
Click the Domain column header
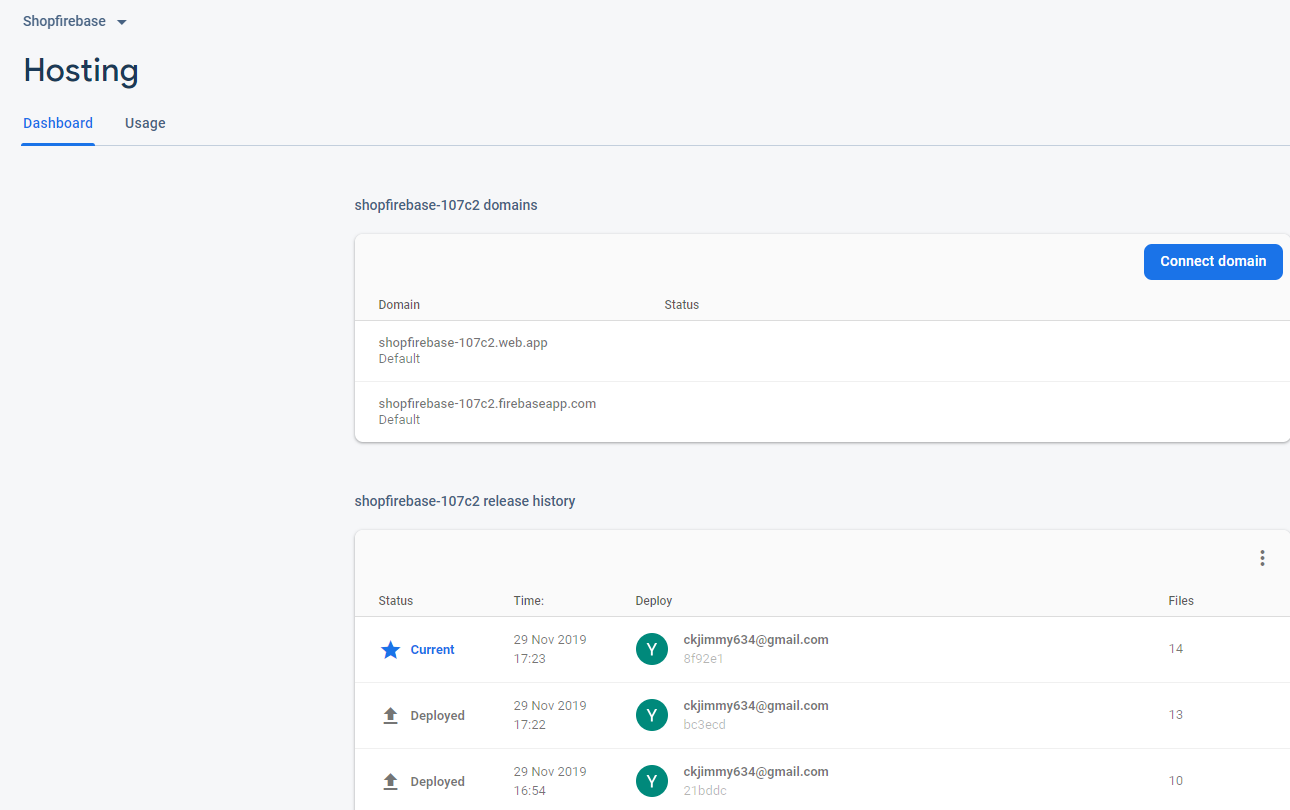[399, 304]
